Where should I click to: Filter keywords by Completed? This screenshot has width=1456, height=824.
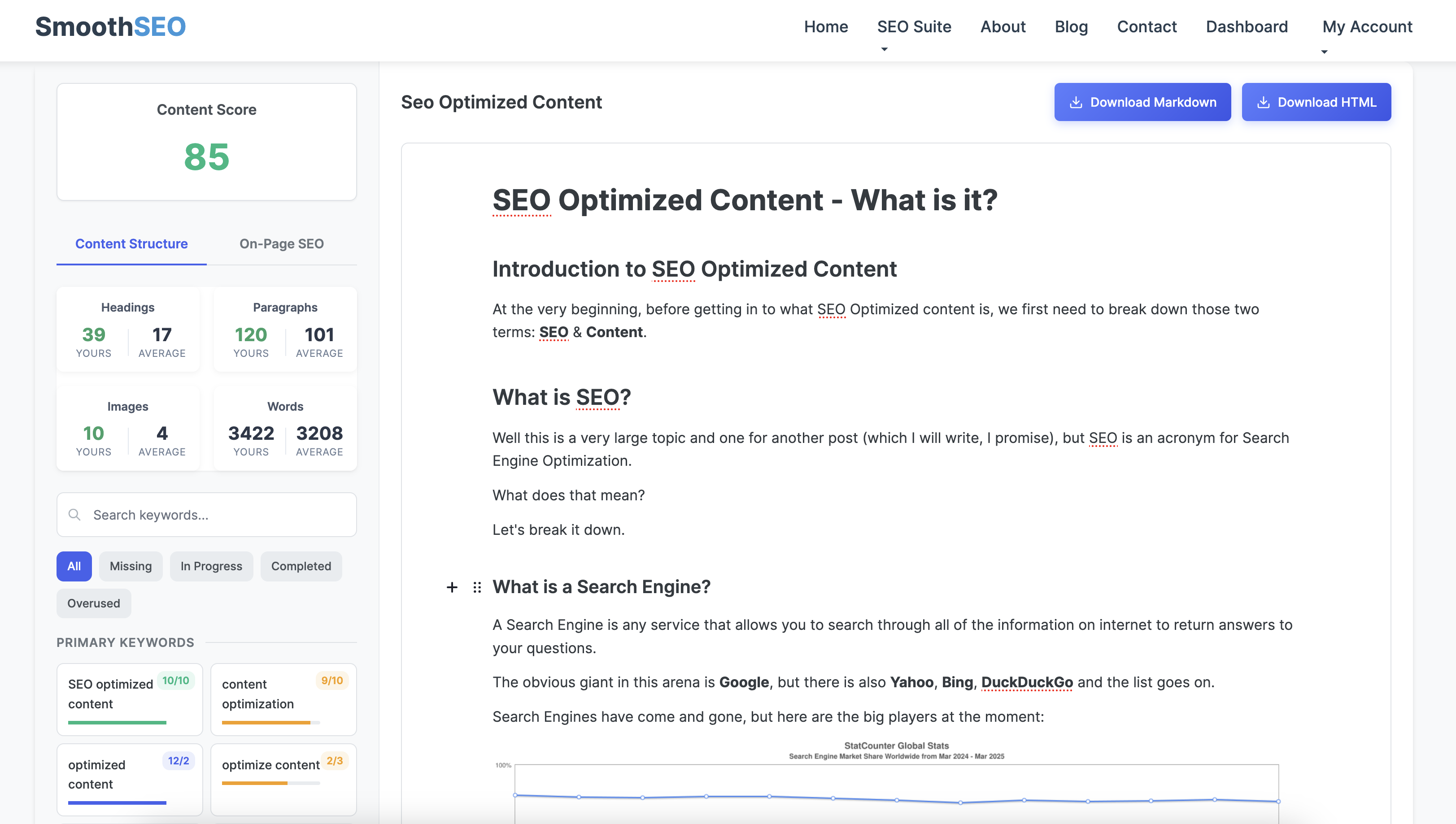click(301, 566)
